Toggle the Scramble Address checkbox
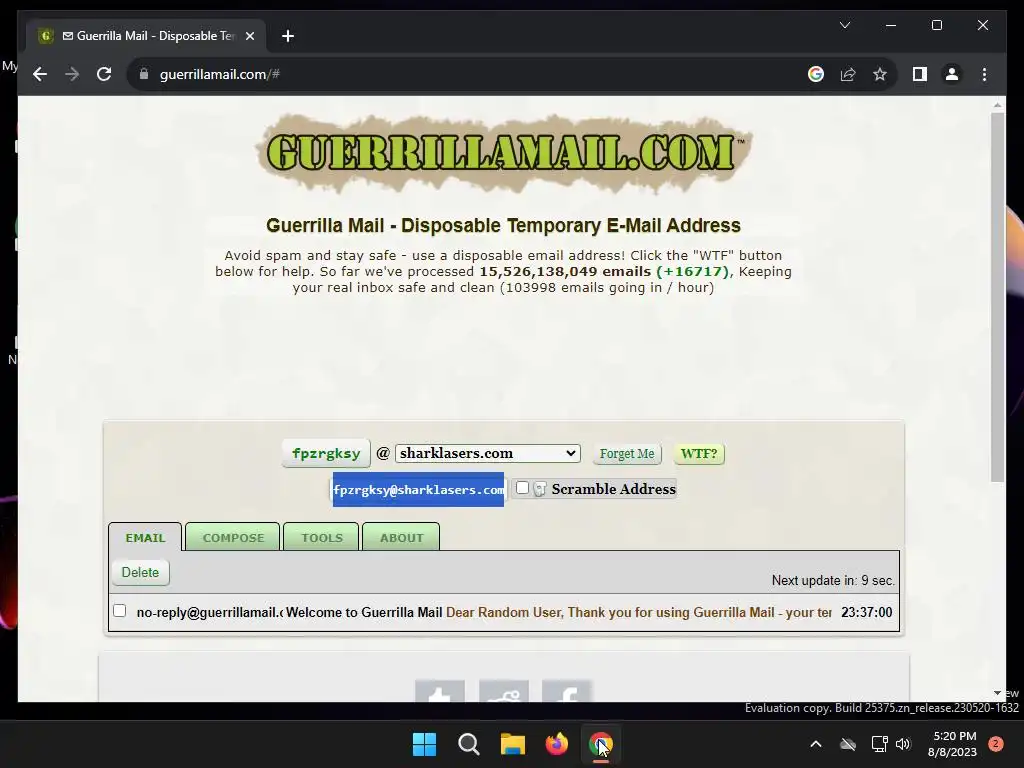The image size is (1024, 768). (x=522, y=488)
